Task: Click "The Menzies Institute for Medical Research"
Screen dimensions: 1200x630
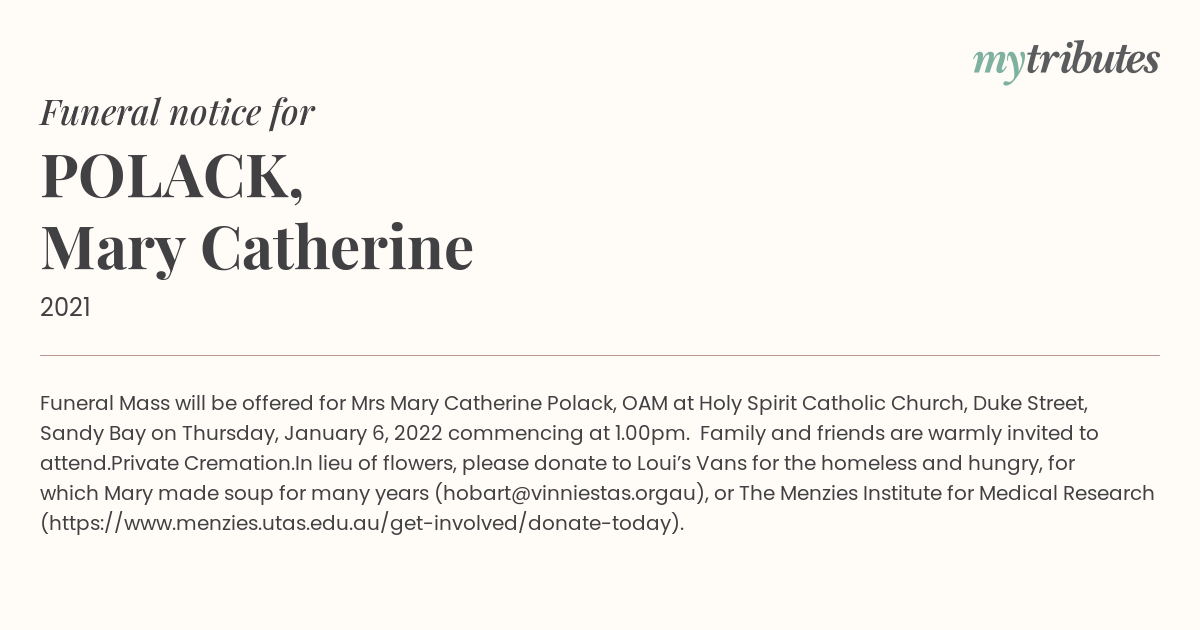Action: [946, 493]
